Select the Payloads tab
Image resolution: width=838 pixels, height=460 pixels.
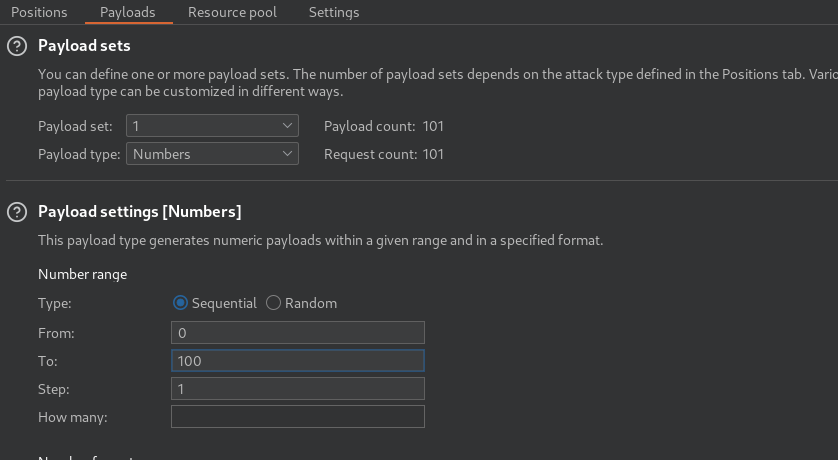pyautogui.click(x=127, y=12)
